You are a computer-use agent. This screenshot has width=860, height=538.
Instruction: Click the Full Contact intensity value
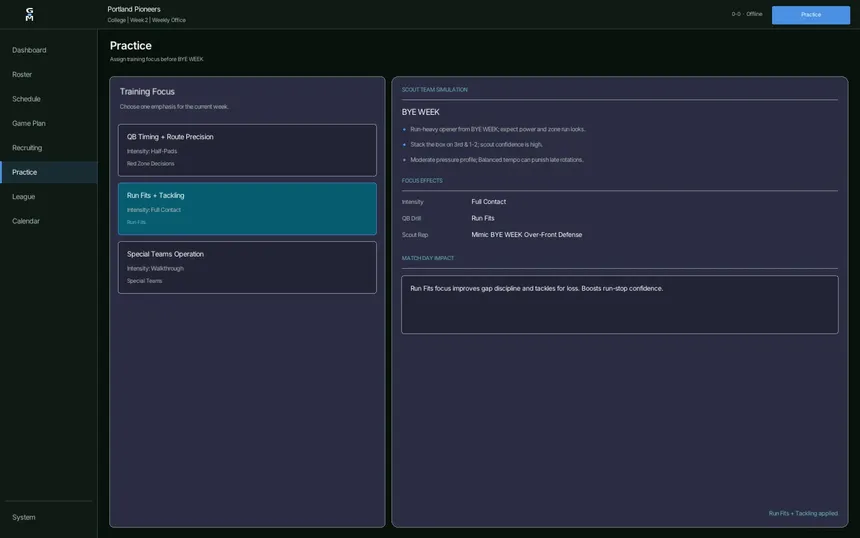tap(489, 202)
